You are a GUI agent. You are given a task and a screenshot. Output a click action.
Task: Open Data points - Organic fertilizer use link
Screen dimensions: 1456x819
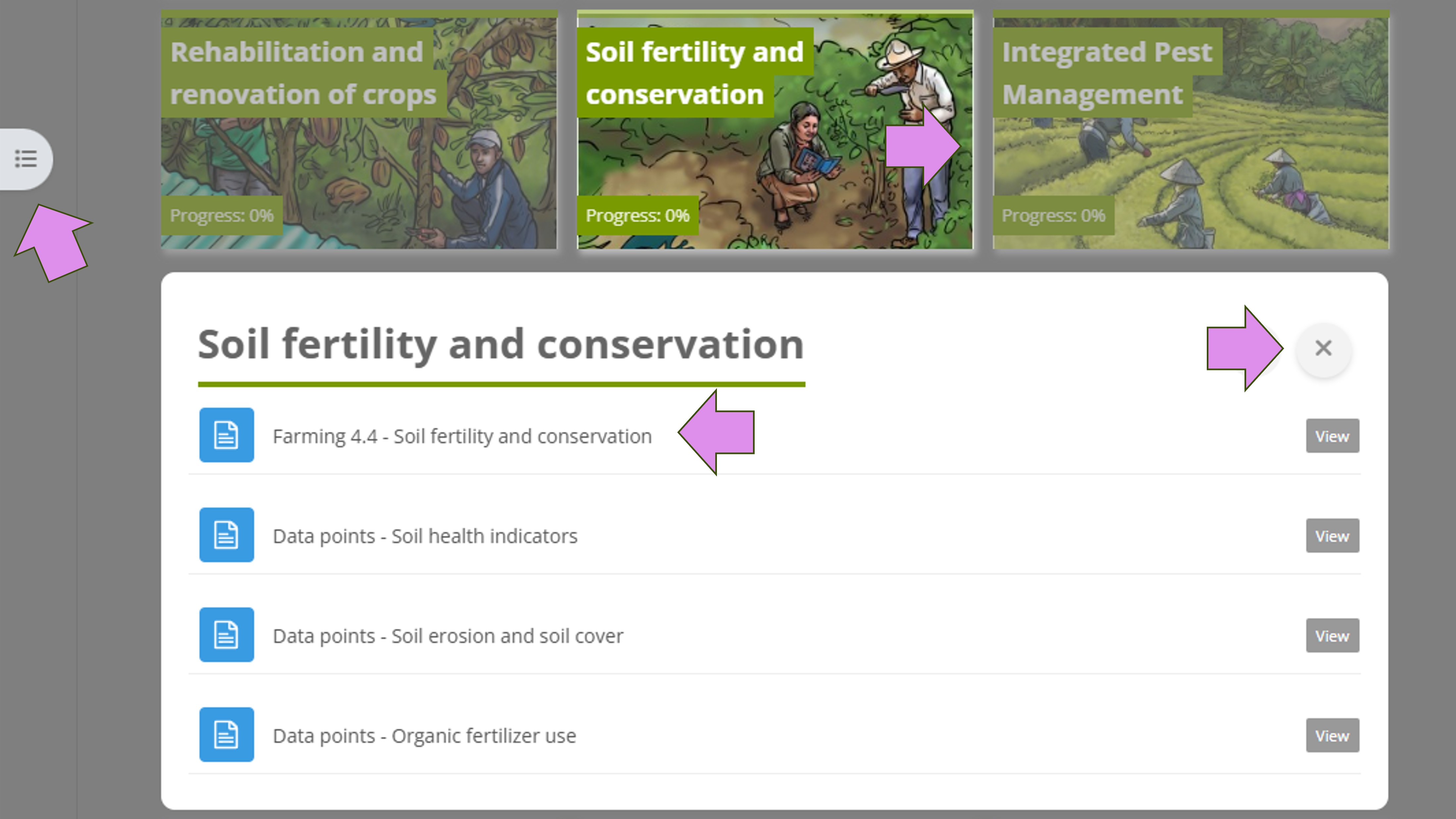click(424, 736)
